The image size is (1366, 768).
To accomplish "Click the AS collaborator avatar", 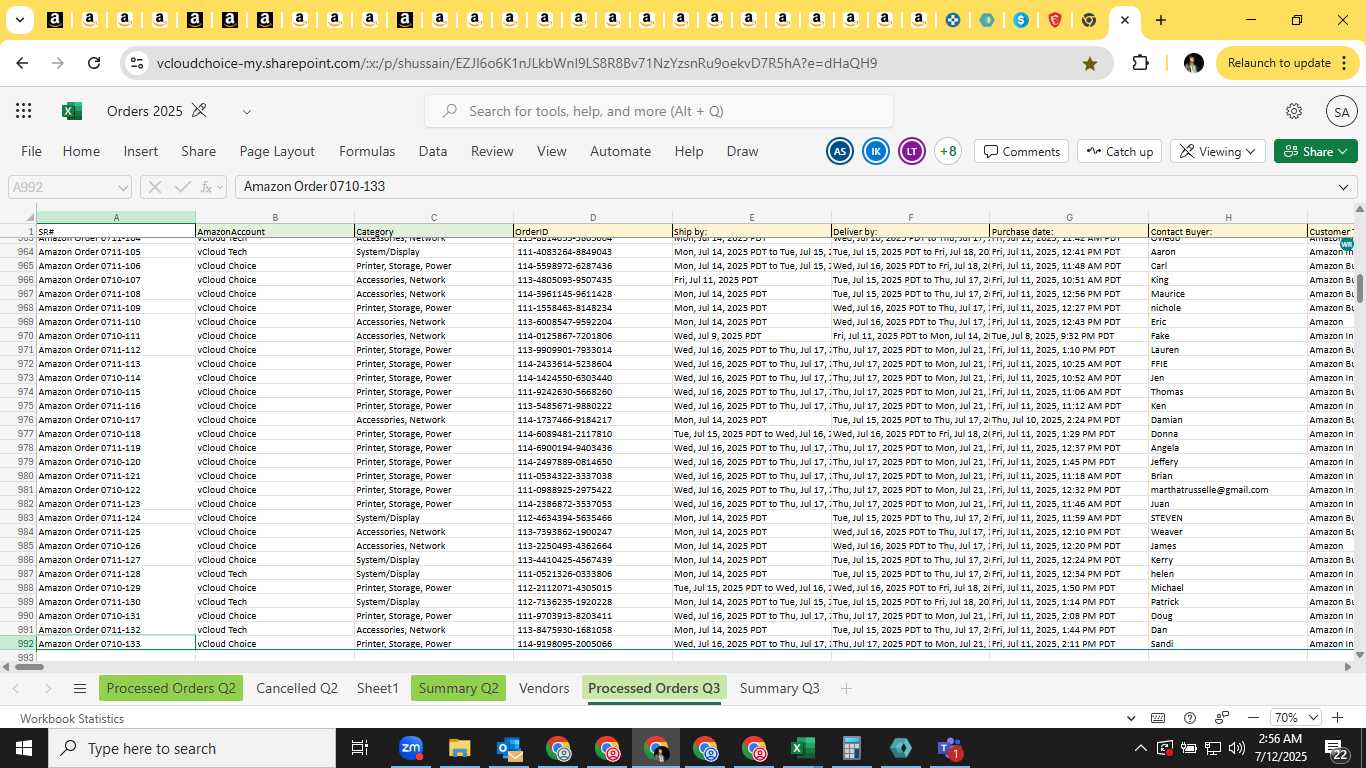I will tap(840, 151).
